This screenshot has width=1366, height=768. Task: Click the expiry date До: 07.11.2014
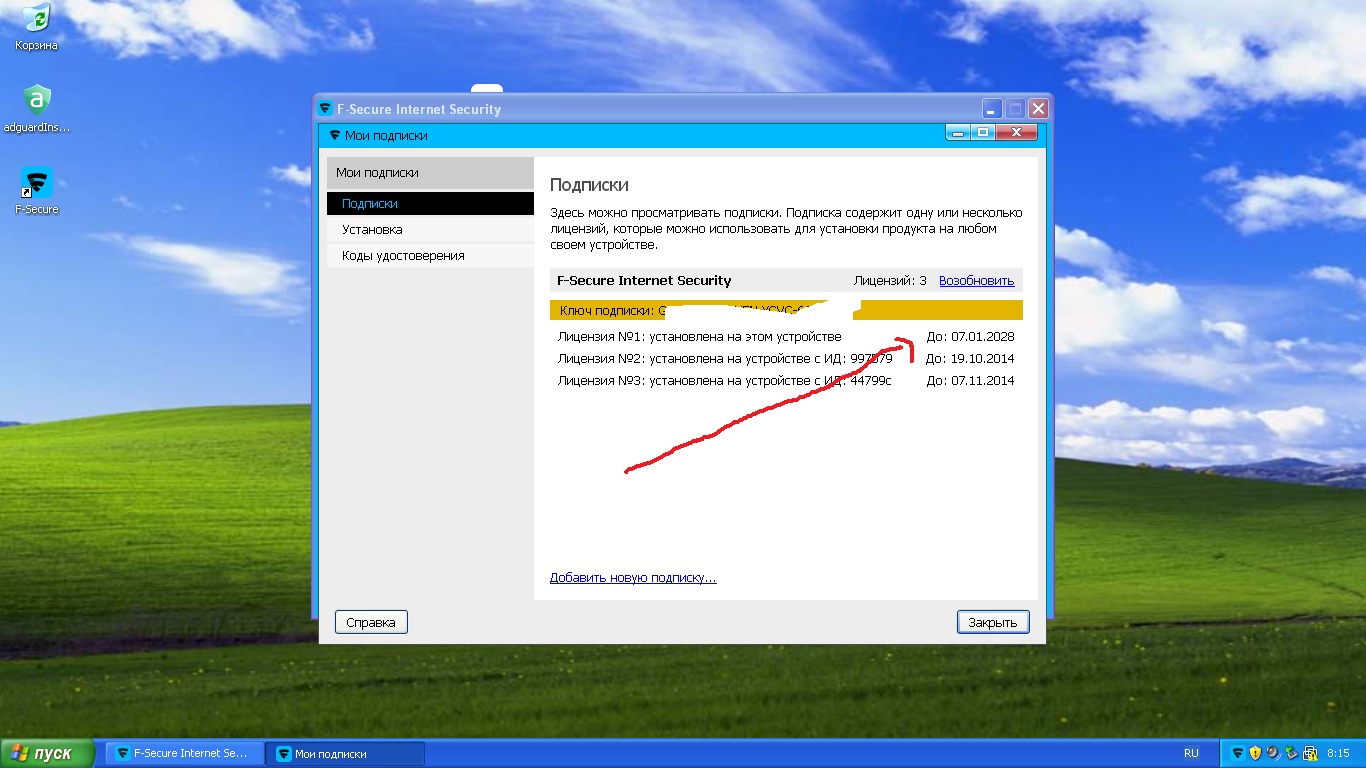point(970,381)
